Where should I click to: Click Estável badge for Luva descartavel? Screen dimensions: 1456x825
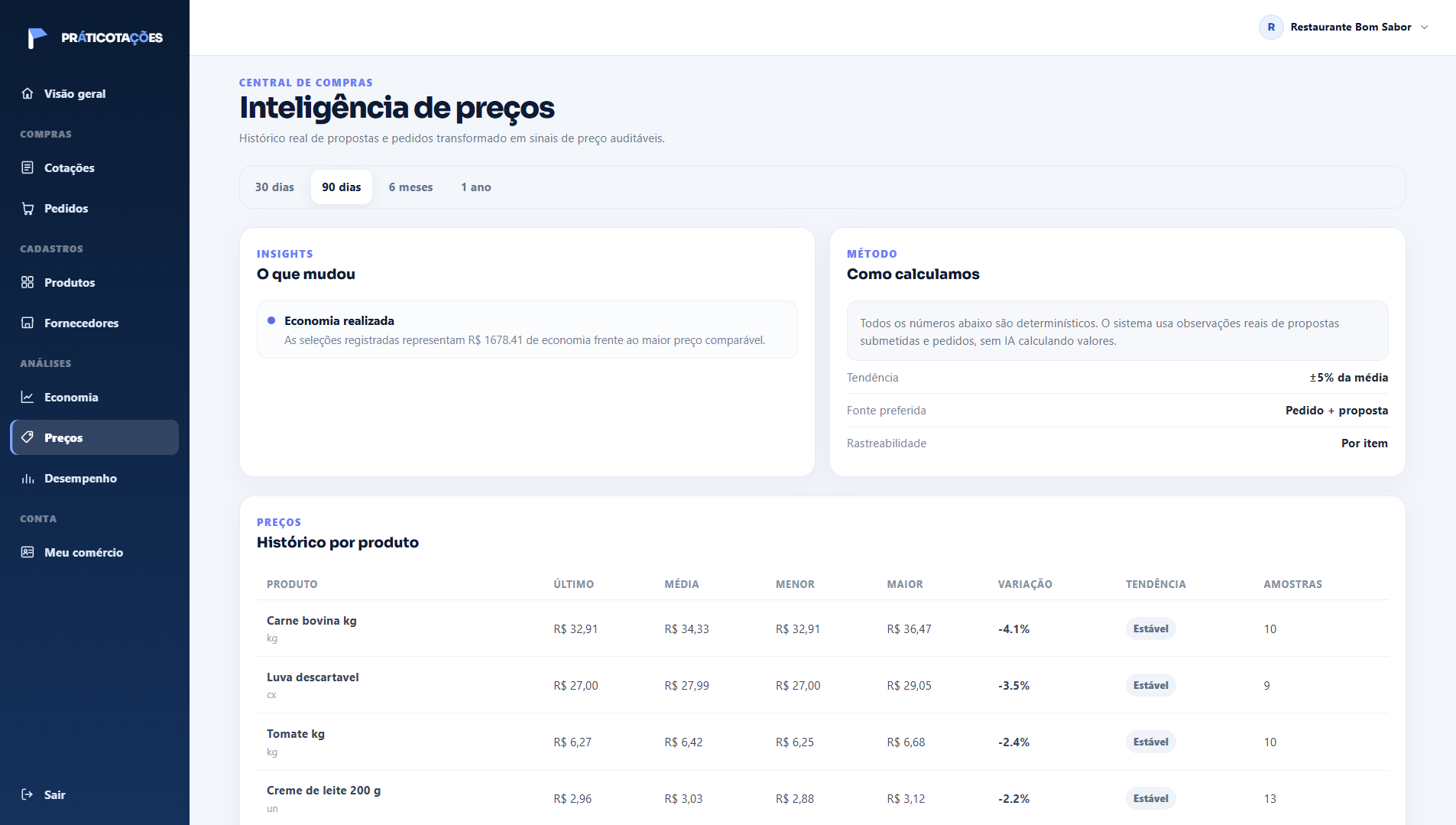[1151, 685]
